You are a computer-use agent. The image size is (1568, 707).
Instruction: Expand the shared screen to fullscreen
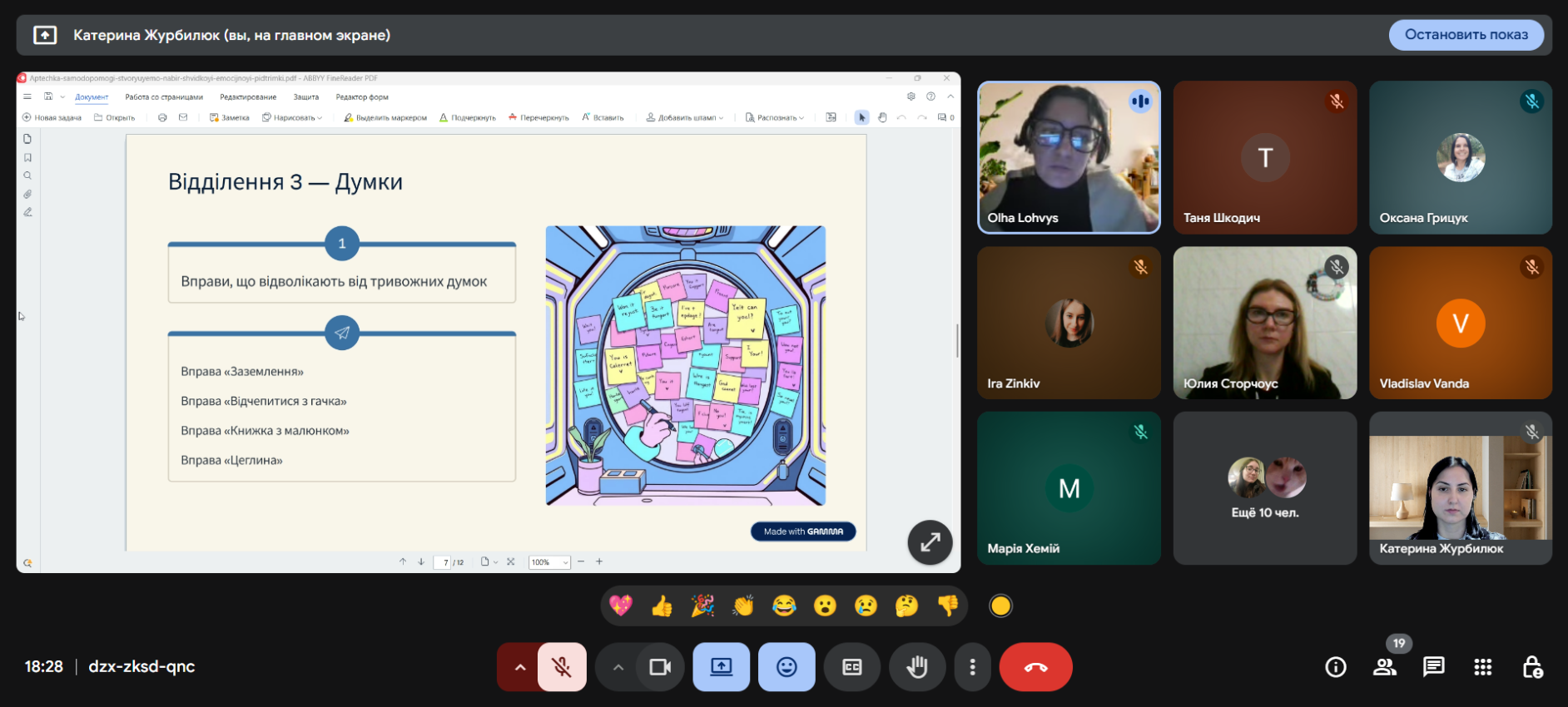pos(930,542)
